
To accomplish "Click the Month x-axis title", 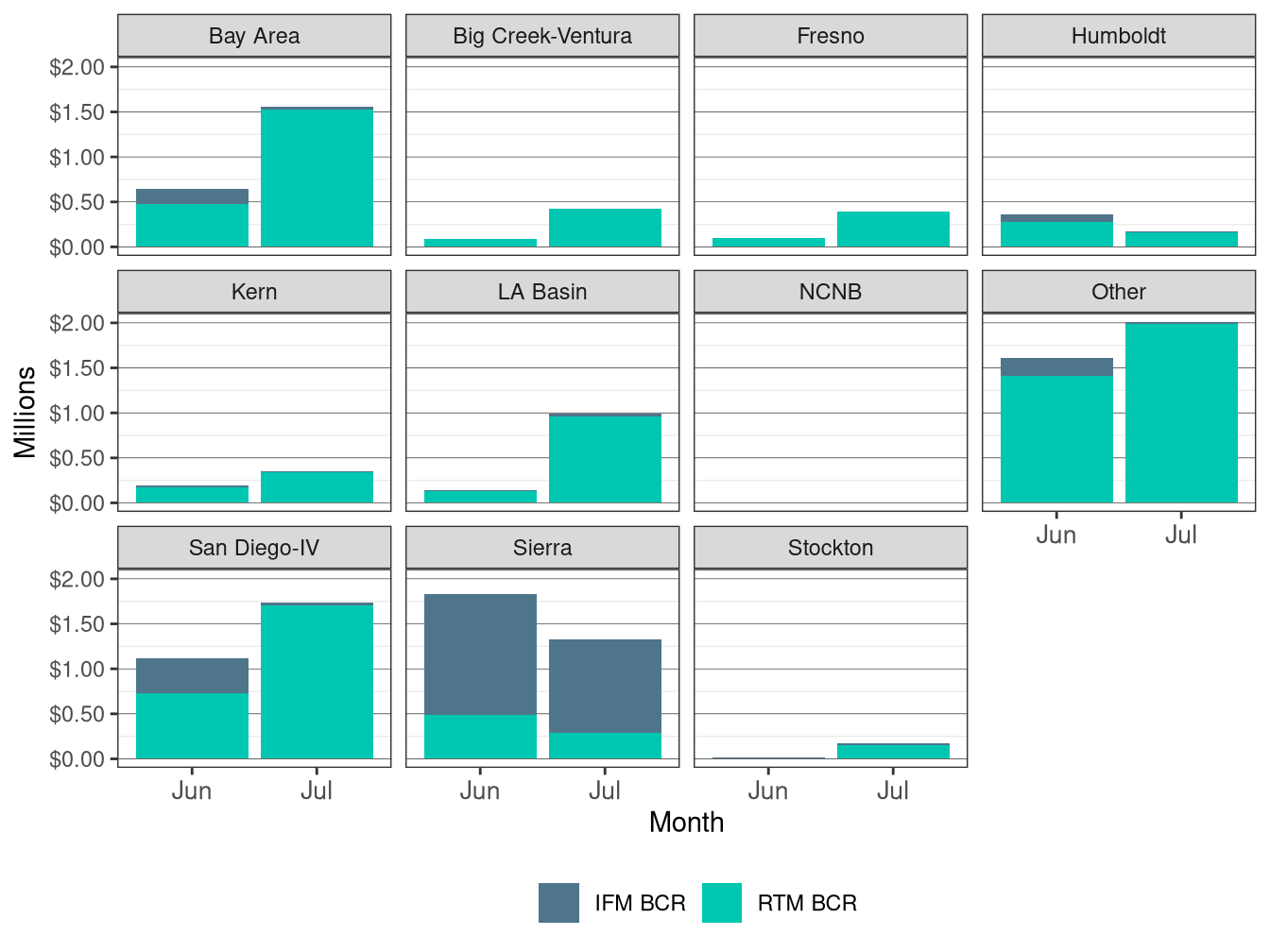I will [687, 823].
